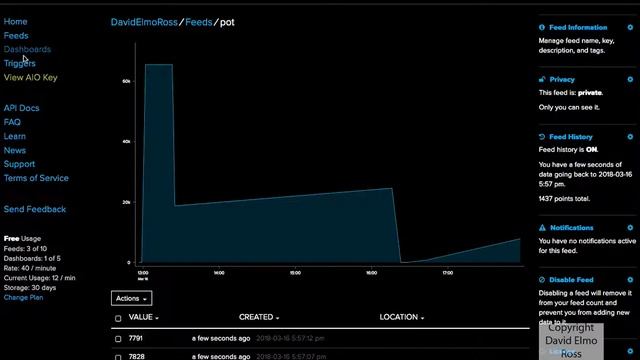The image size is (640, 360).
Task: Open the News link
Action: tap(15, 150)
